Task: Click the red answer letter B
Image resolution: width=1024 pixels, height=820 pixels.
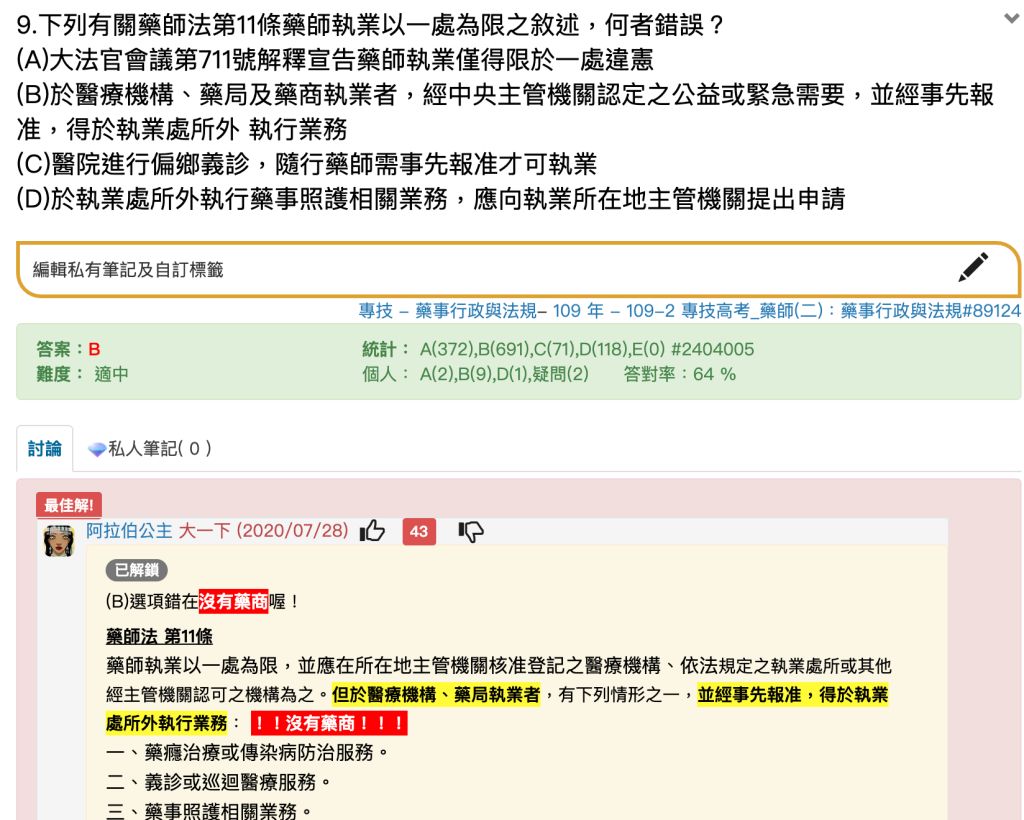Action: coord(94,349)
